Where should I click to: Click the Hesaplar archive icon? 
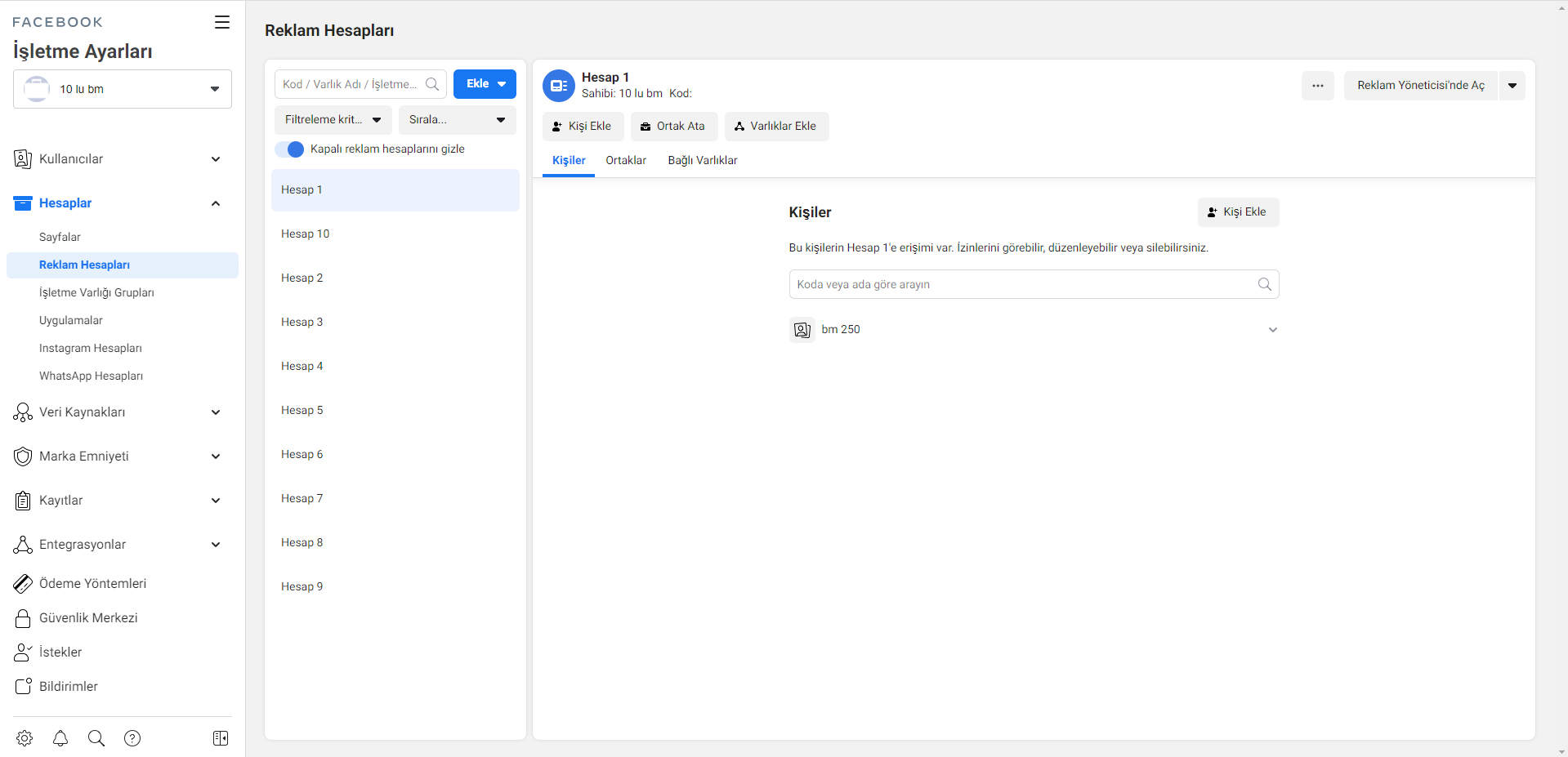tap(23, 203)
